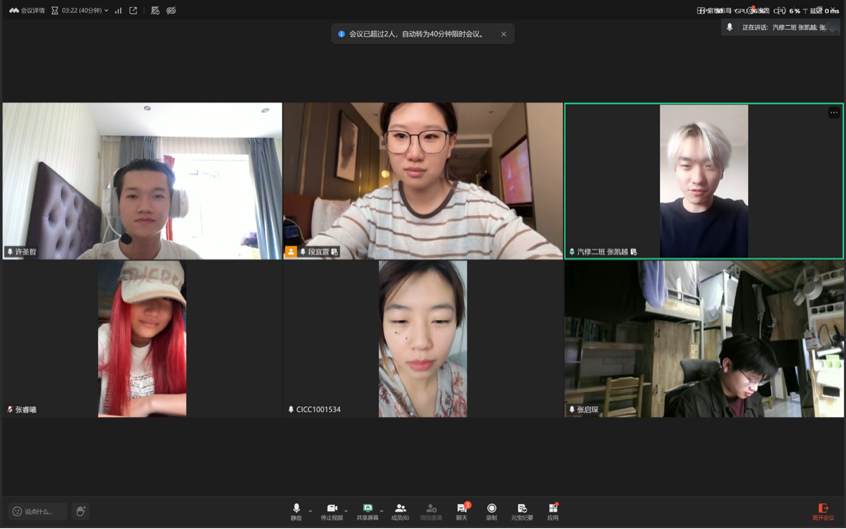Open the members list (成员)
The width and height of the screenshot is (846, 529).
coord(400,512)
